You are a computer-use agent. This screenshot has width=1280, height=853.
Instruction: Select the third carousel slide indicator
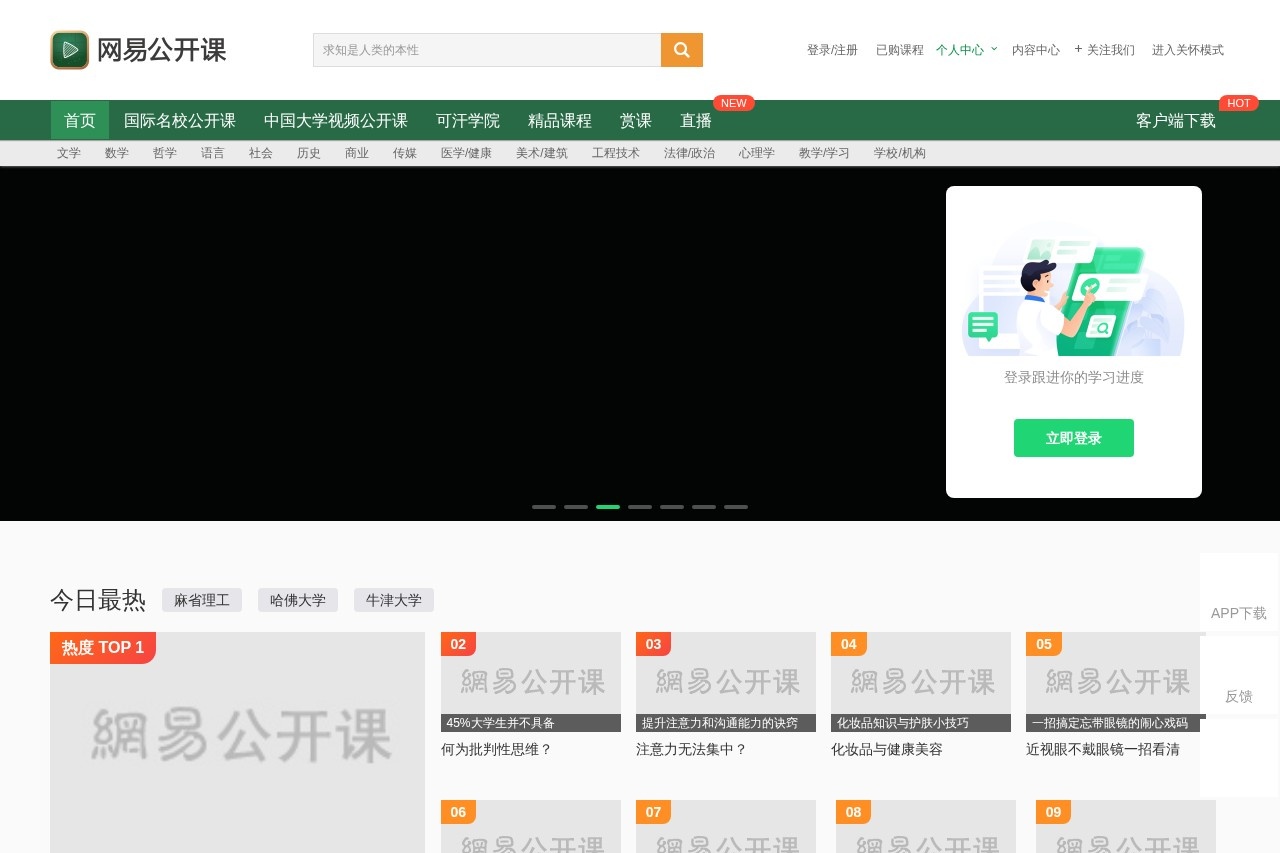607,507
